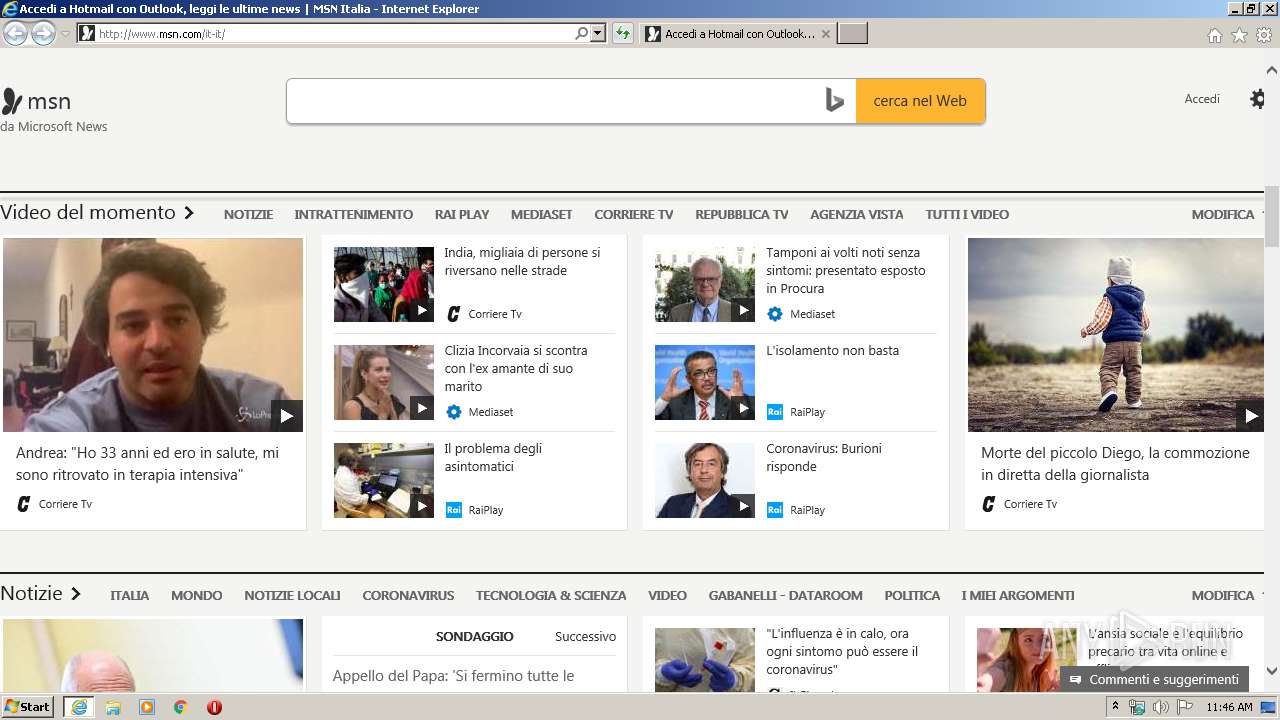Open the Commenti e suggerimenti feedback button
Screen dimensions: 1280x720
click(x=1155, y=679)
